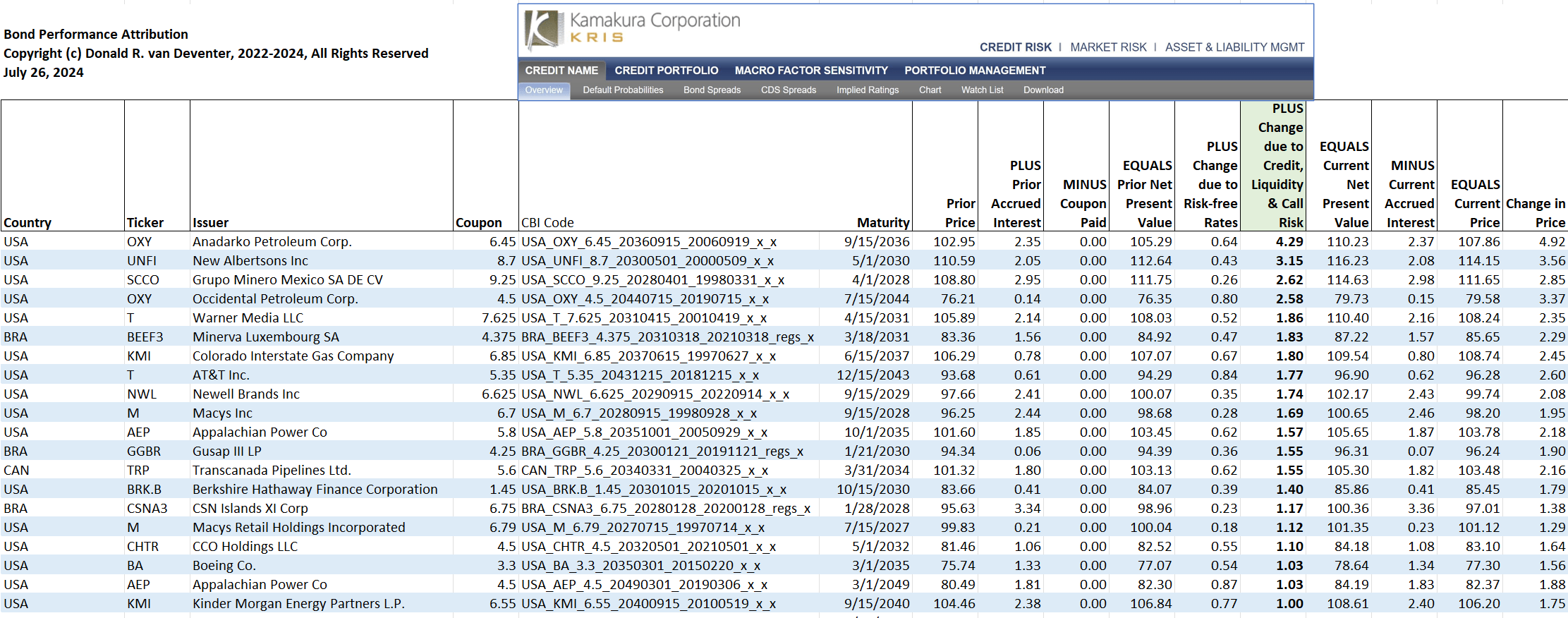Click the July 26, 2024 date cell
The image size is (1568, 618).
(44, 73)
